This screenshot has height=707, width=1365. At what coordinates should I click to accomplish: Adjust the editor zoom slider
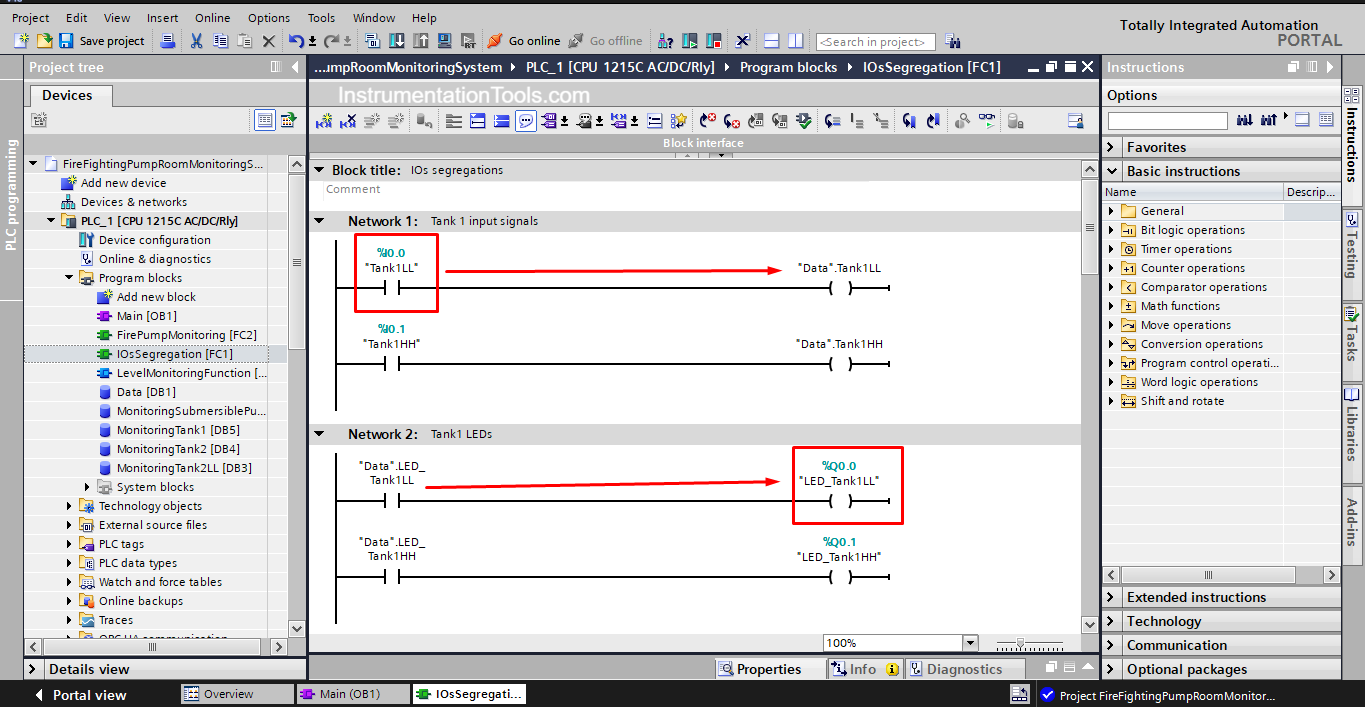point(1019,643)
